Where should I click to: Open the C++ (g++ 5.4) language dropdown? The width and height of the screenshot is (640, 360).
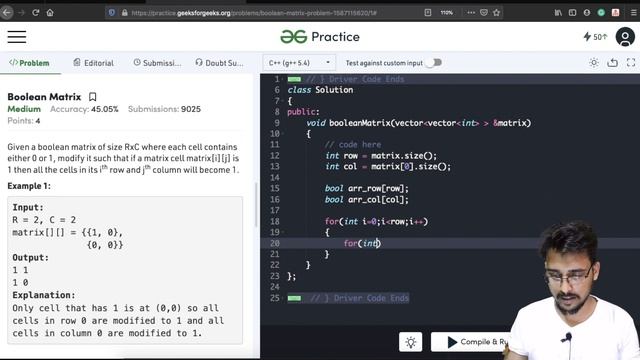299,63
